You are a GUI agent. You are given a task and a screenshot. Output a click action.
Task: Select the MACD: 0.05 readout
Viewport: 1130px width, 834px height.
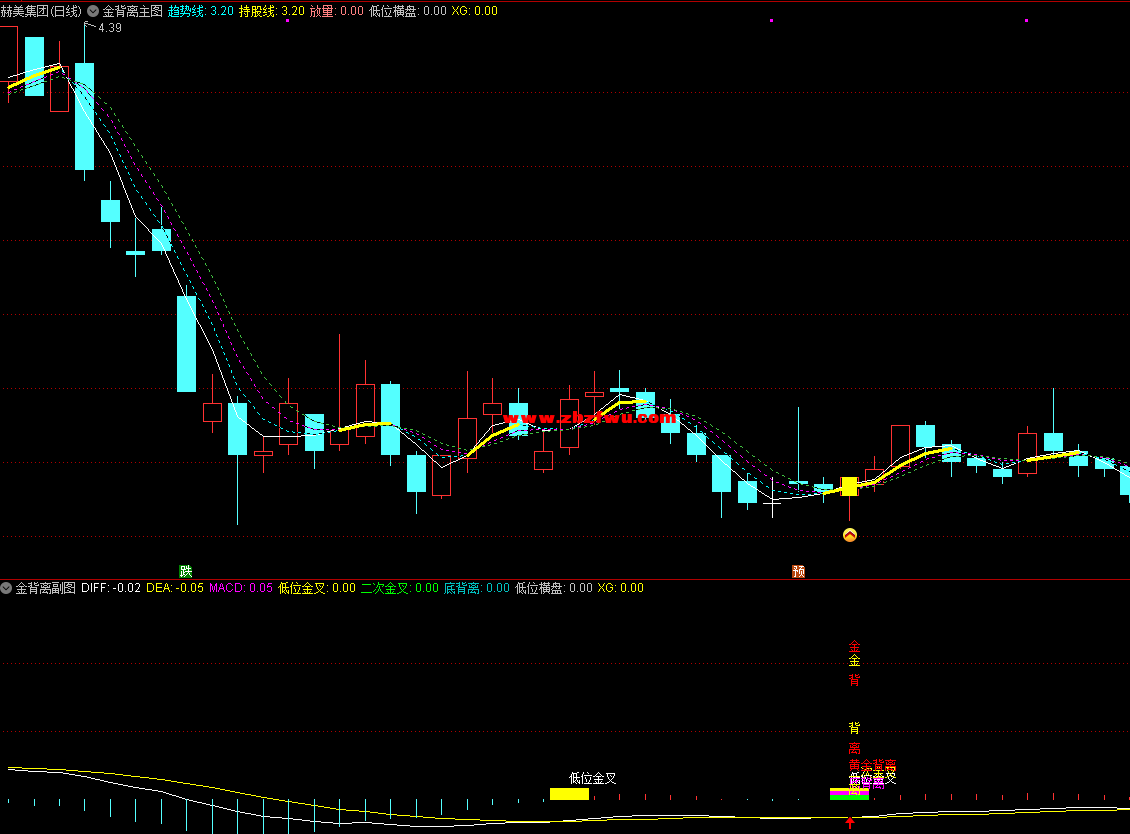(241, 588)
